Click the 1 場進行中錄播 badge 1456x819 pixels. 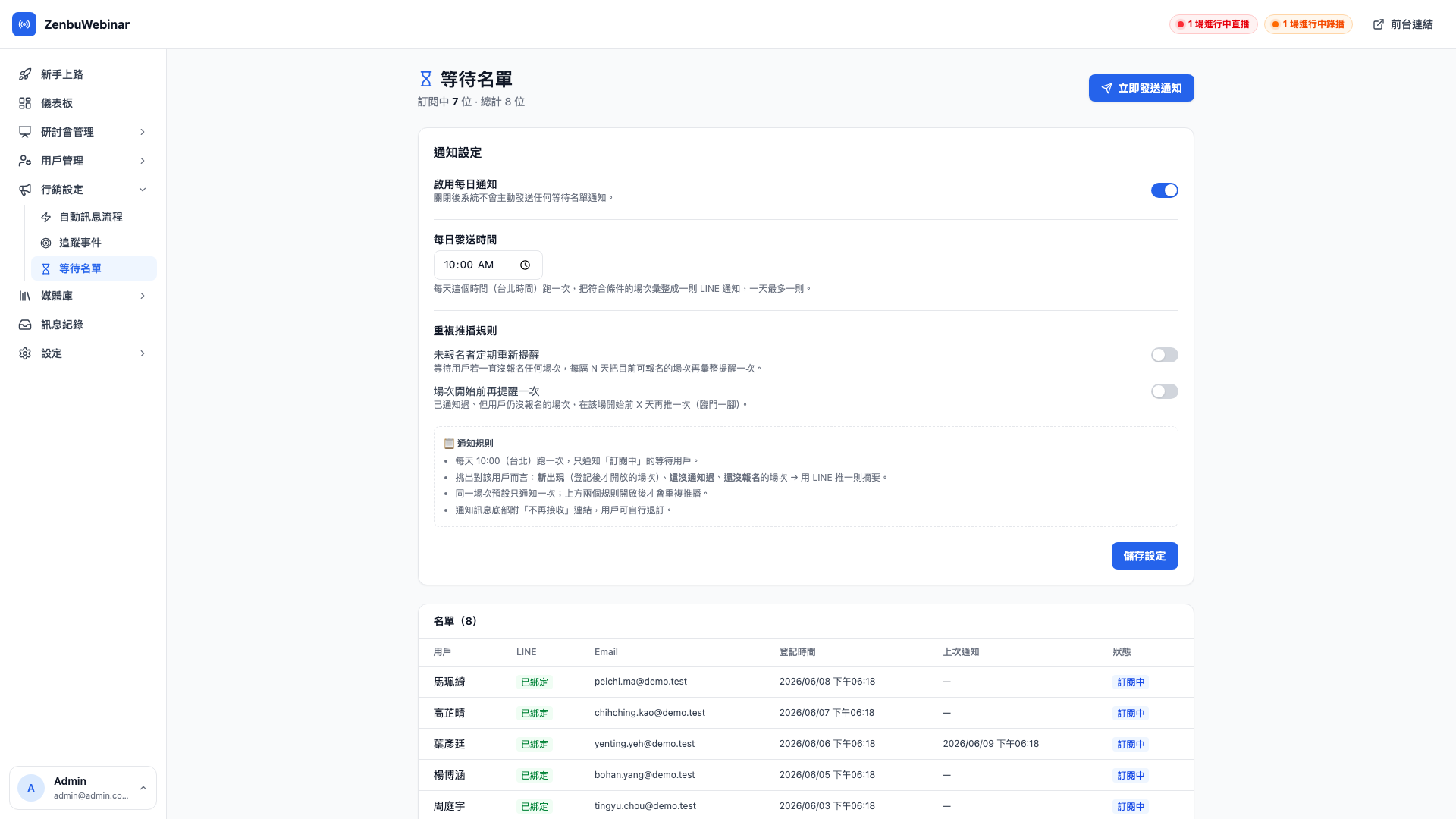[1308, 24]
